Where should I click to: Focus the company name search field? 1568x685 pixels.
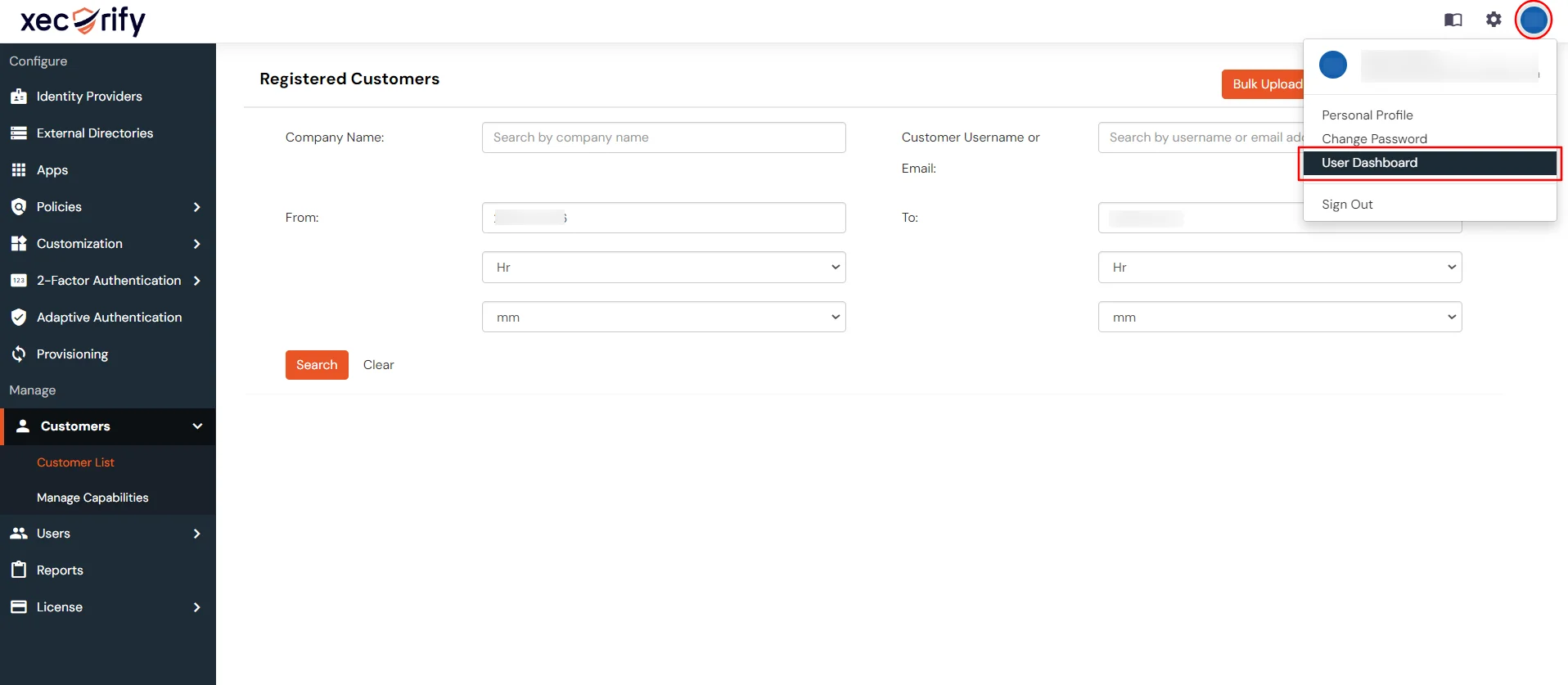664,137
